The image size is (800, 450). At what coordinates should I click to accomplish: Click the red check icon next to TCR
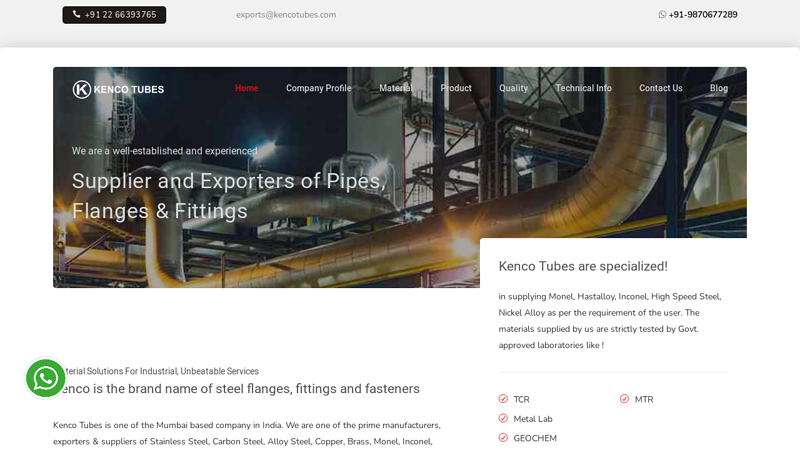pos(503,399)
